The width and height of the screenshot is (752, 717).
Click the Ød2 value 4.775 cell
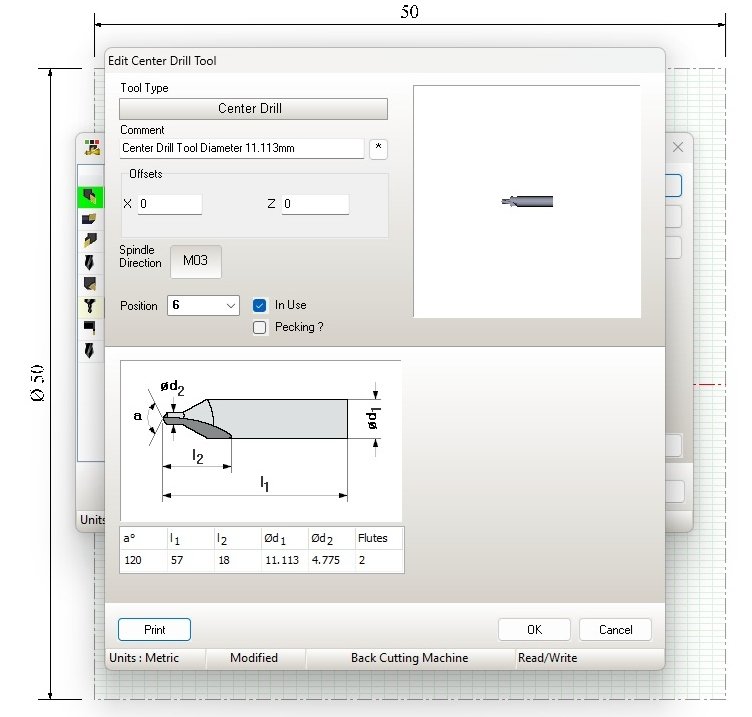(331, 561)
